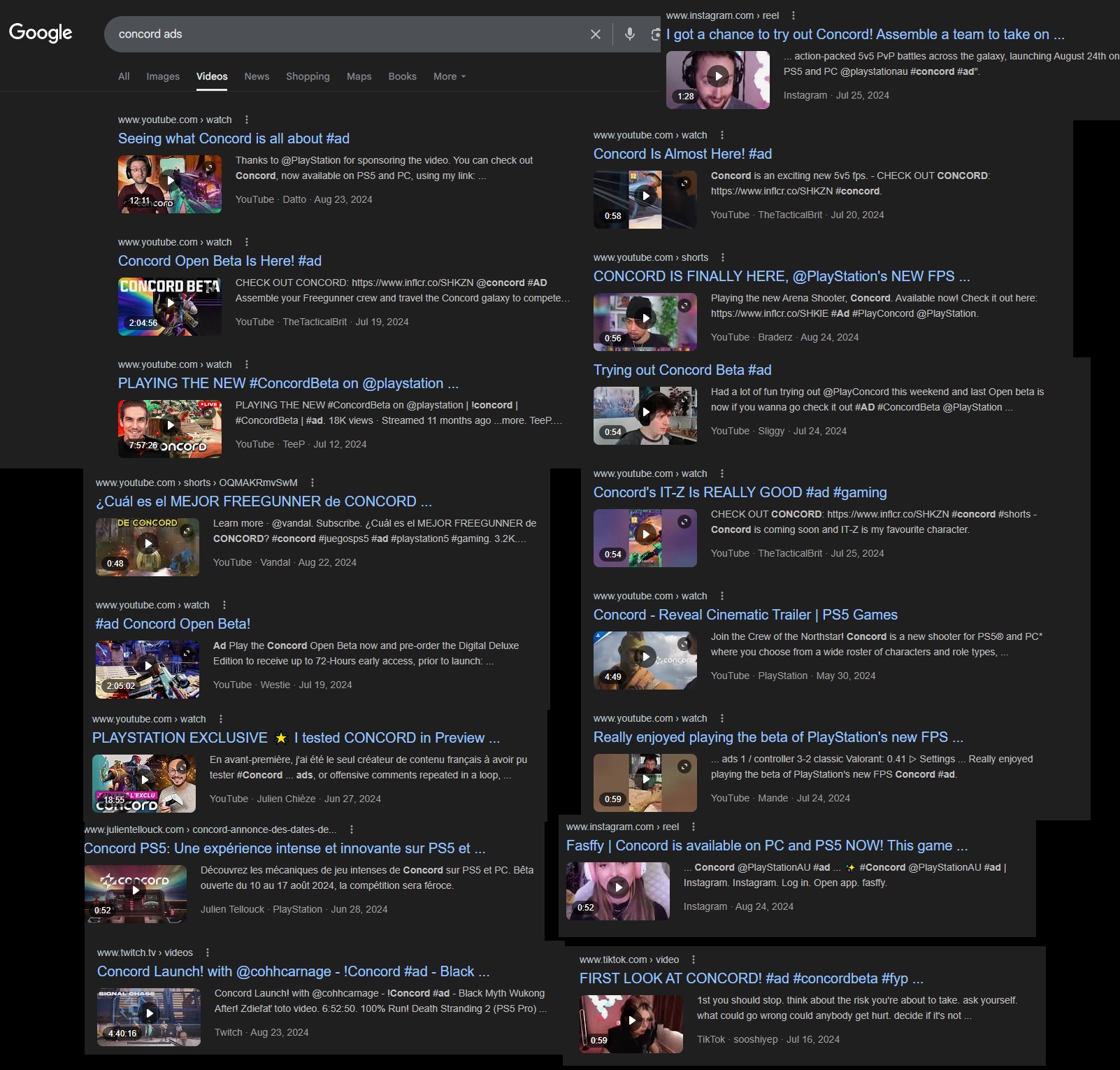Open three-dot menu for Fasffy instagram result
The image size is (1120, 1070).
693,827
